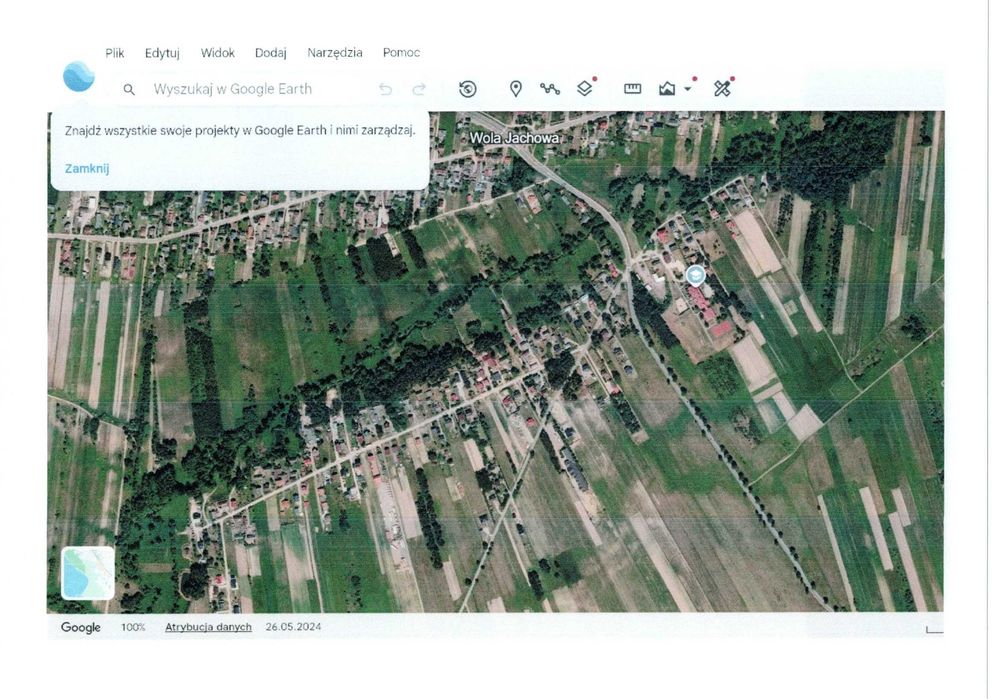Expand the map style dropdown arrow

click(x=688, y=89)
